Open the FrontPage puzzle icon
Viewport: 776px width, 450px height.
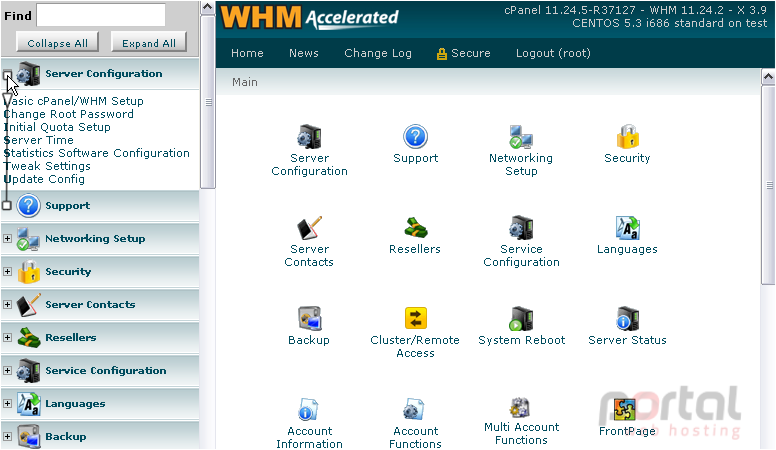[x=624, y=410]
